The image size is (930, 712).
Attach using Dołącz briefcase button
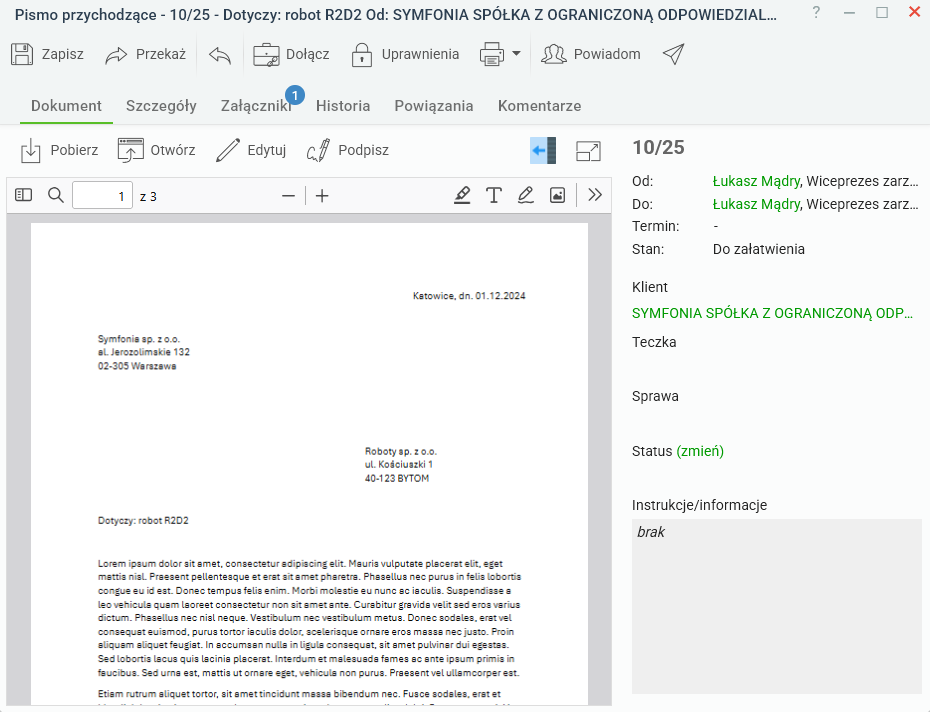[291, 55]
